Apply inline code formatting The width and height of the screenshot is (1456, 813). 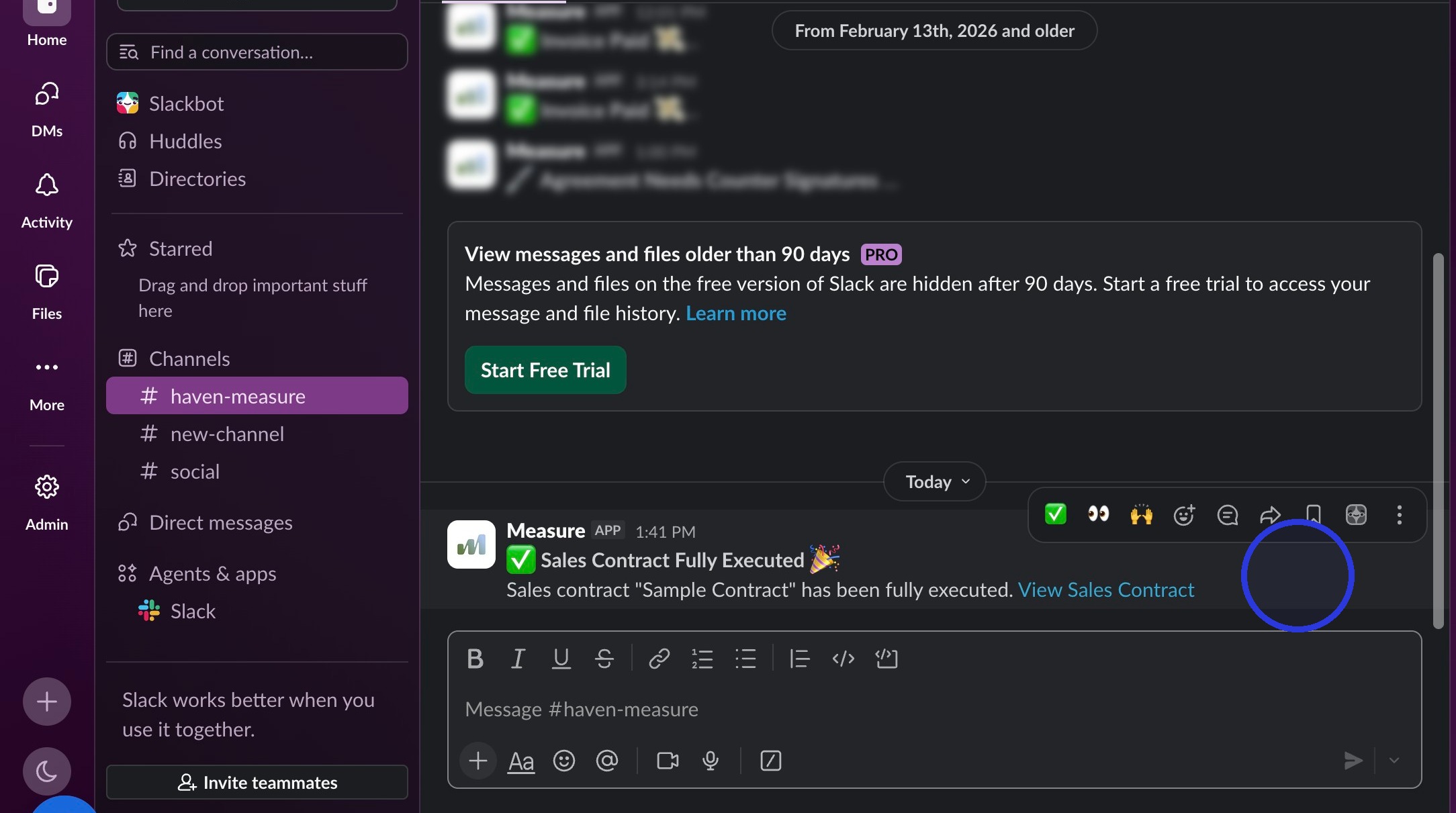pos(844,659)
